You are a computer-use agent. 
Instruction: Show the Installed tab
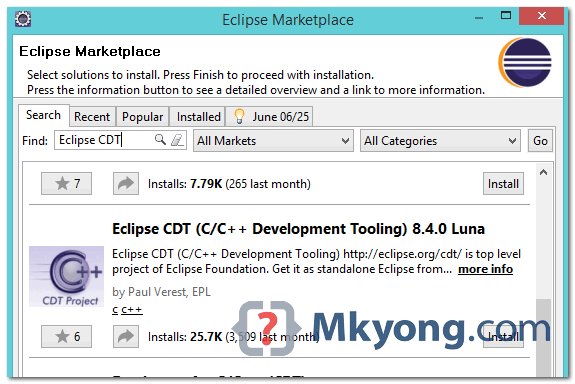(198, 117)
